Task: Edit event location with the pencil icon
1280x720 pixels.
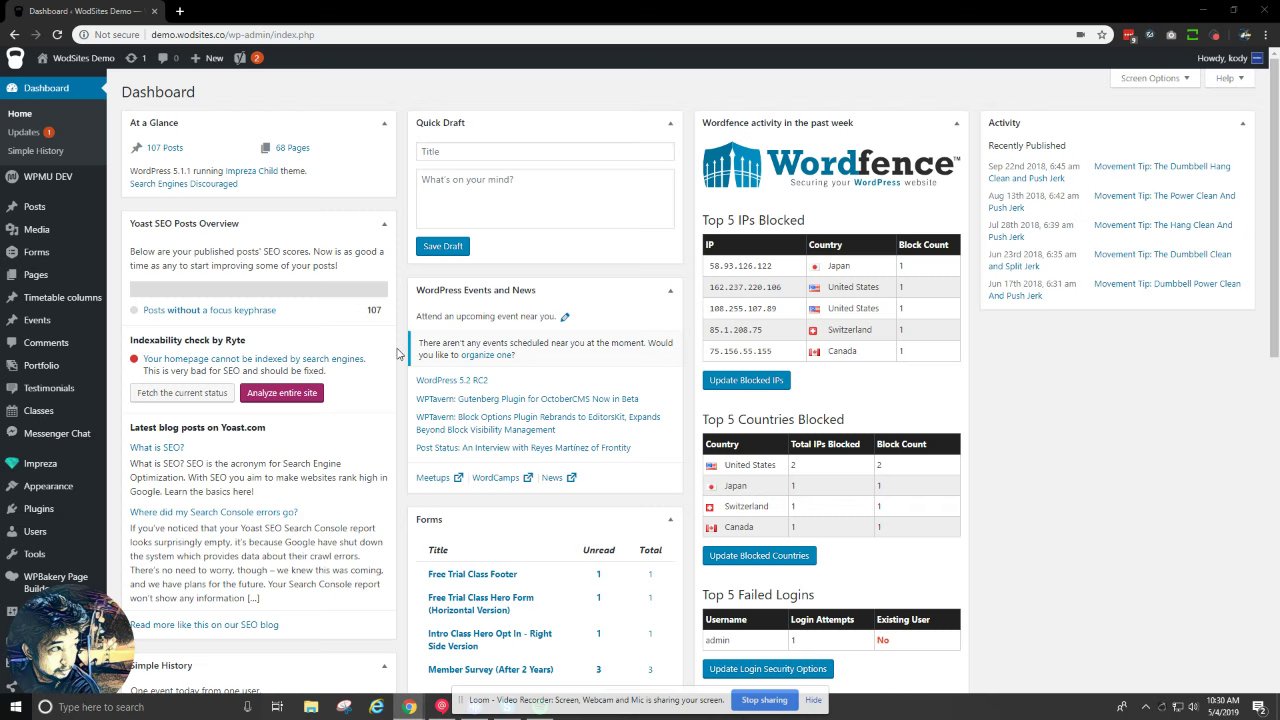Action: point(565,317)
